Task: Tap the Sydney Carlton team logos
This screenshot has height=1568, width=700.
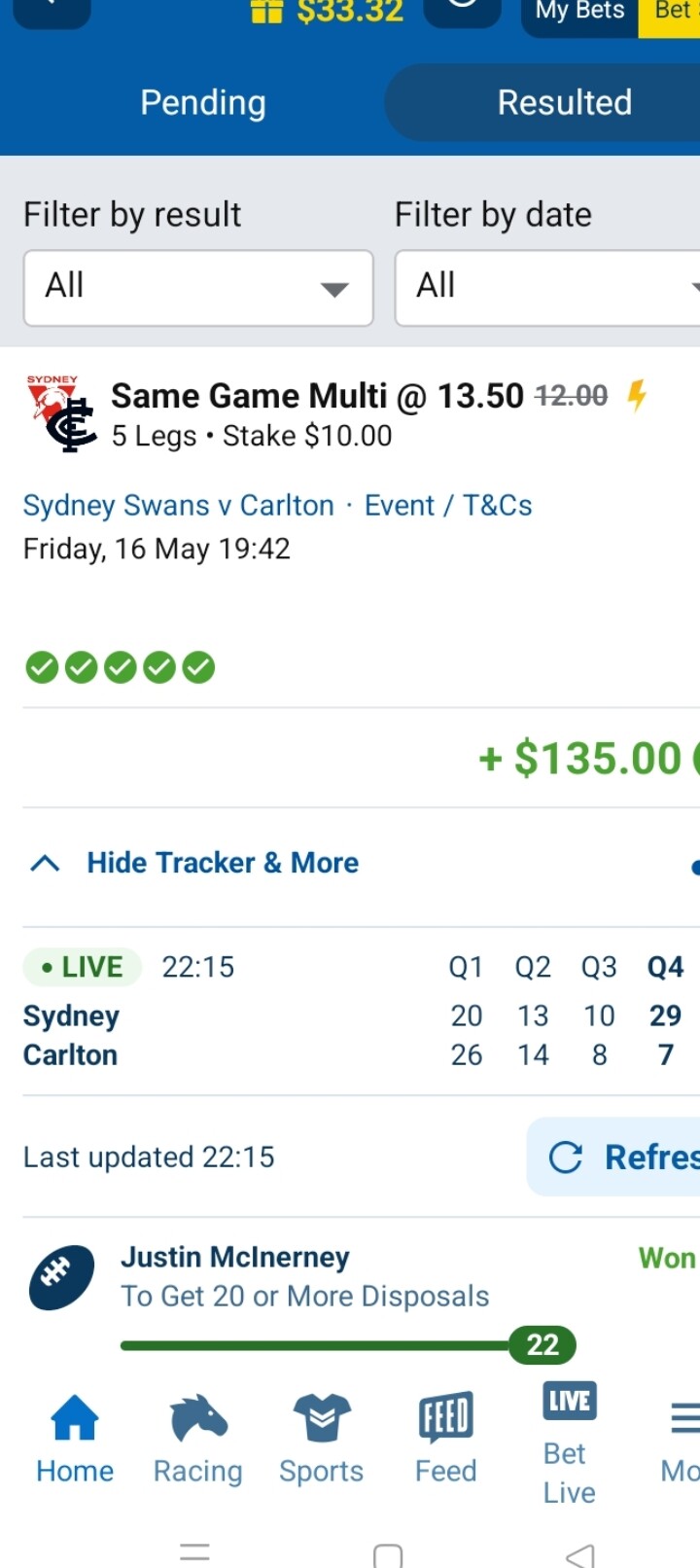Action: point(61,413)
